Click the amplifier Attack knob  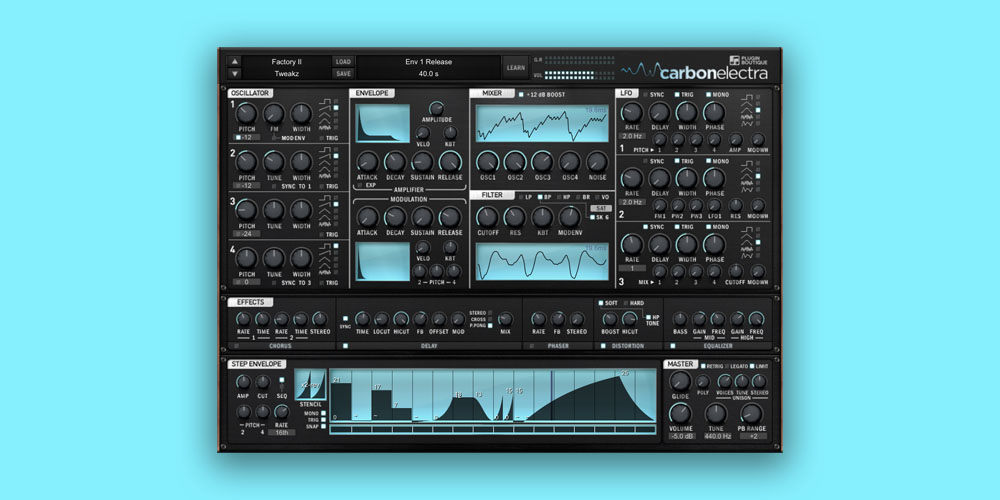(x=367, y=161)
